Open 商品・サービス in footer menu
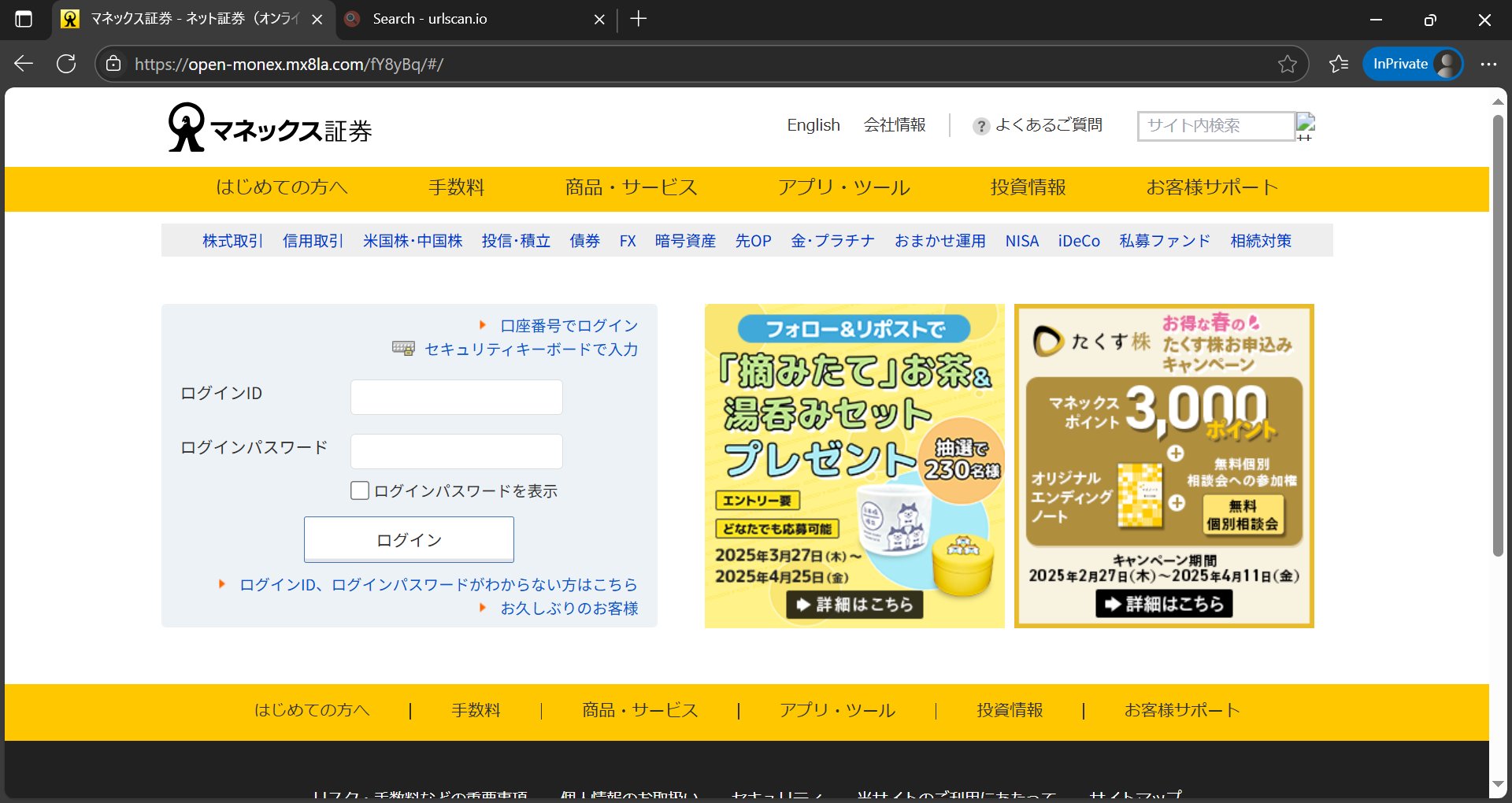The height and width of the screenshot is (803, 1512). [x=639, y=710]
